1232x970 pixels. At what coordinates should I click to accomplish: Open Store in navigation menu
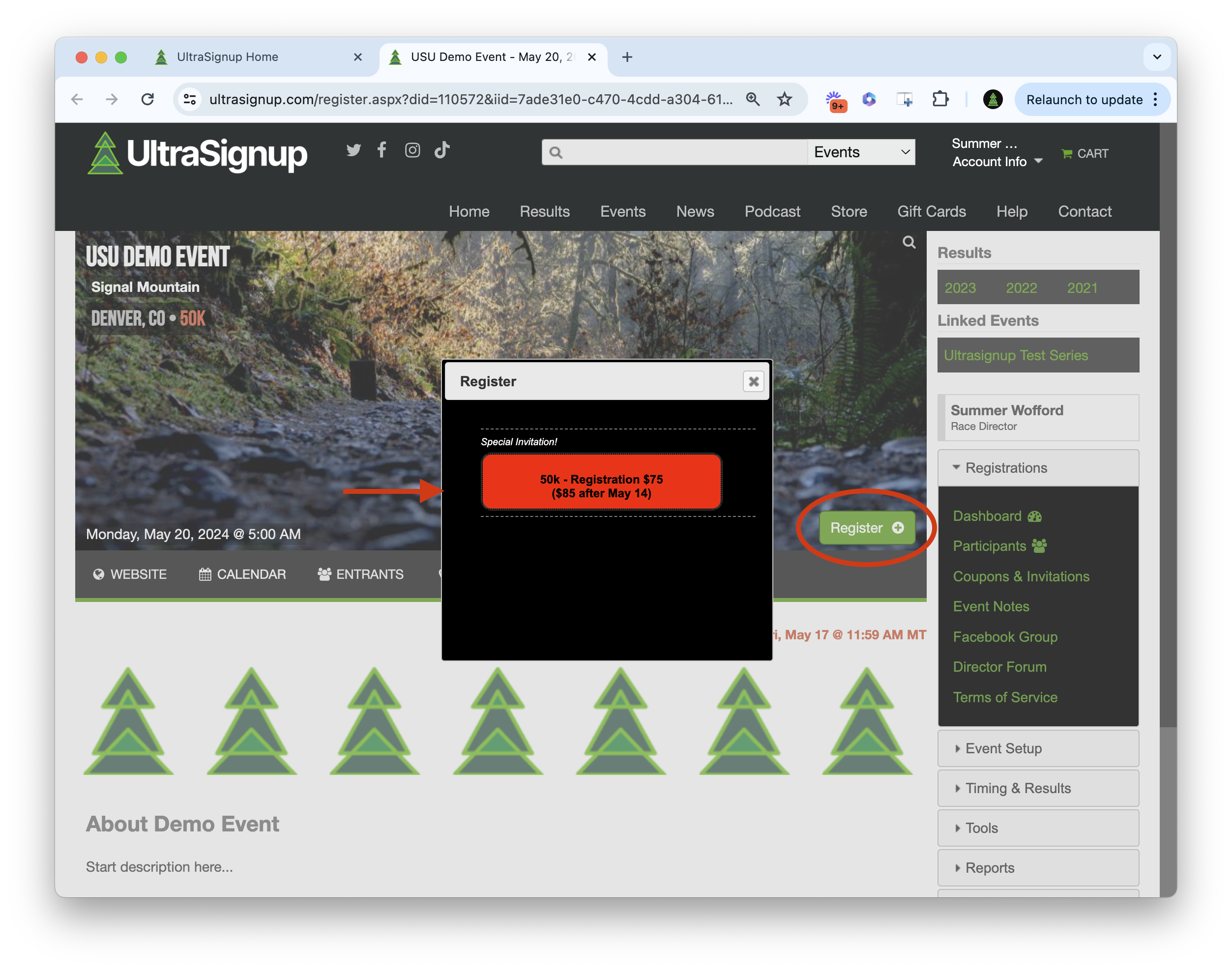[849, 212]
